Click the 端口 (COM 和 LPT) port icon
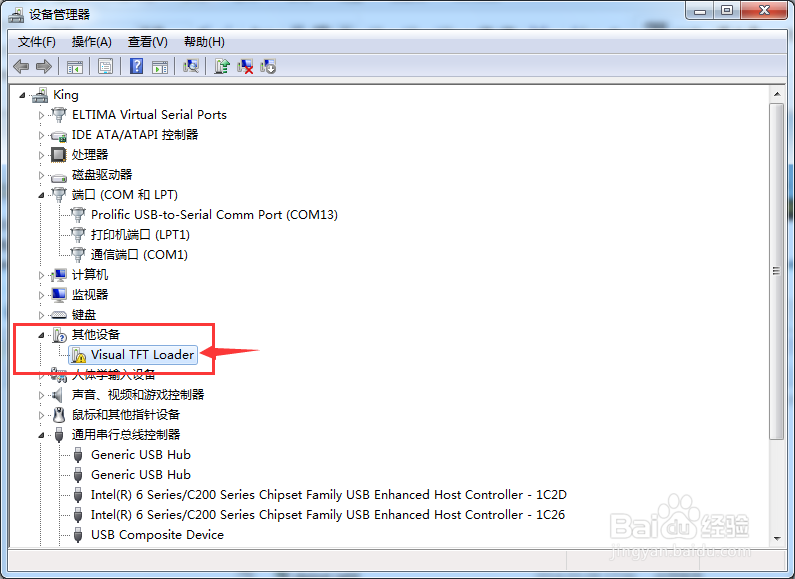This screenshot has width=795, height=579. (59, 195)
